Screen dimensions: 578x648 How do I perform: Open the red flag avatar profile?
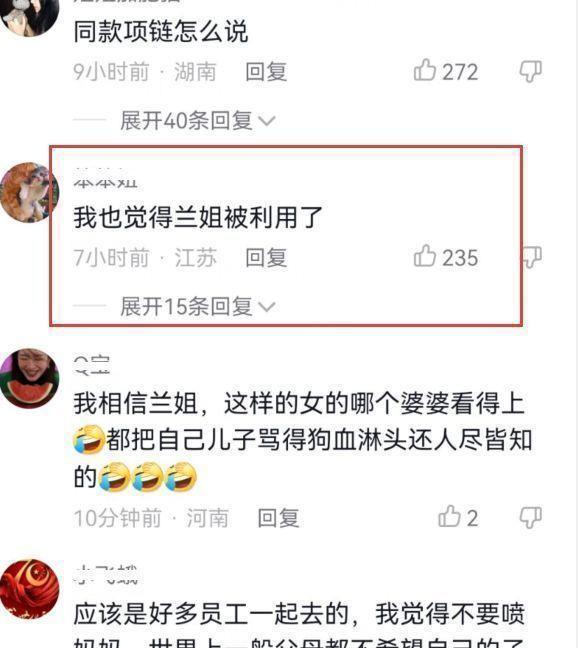29,589
